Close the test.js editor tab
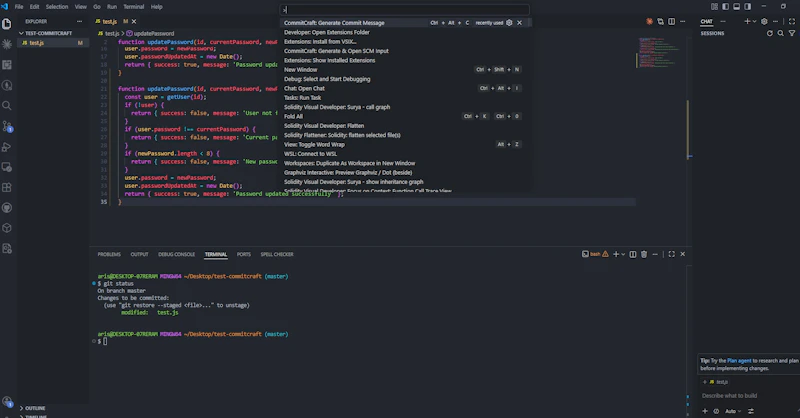 click(134, 21)
